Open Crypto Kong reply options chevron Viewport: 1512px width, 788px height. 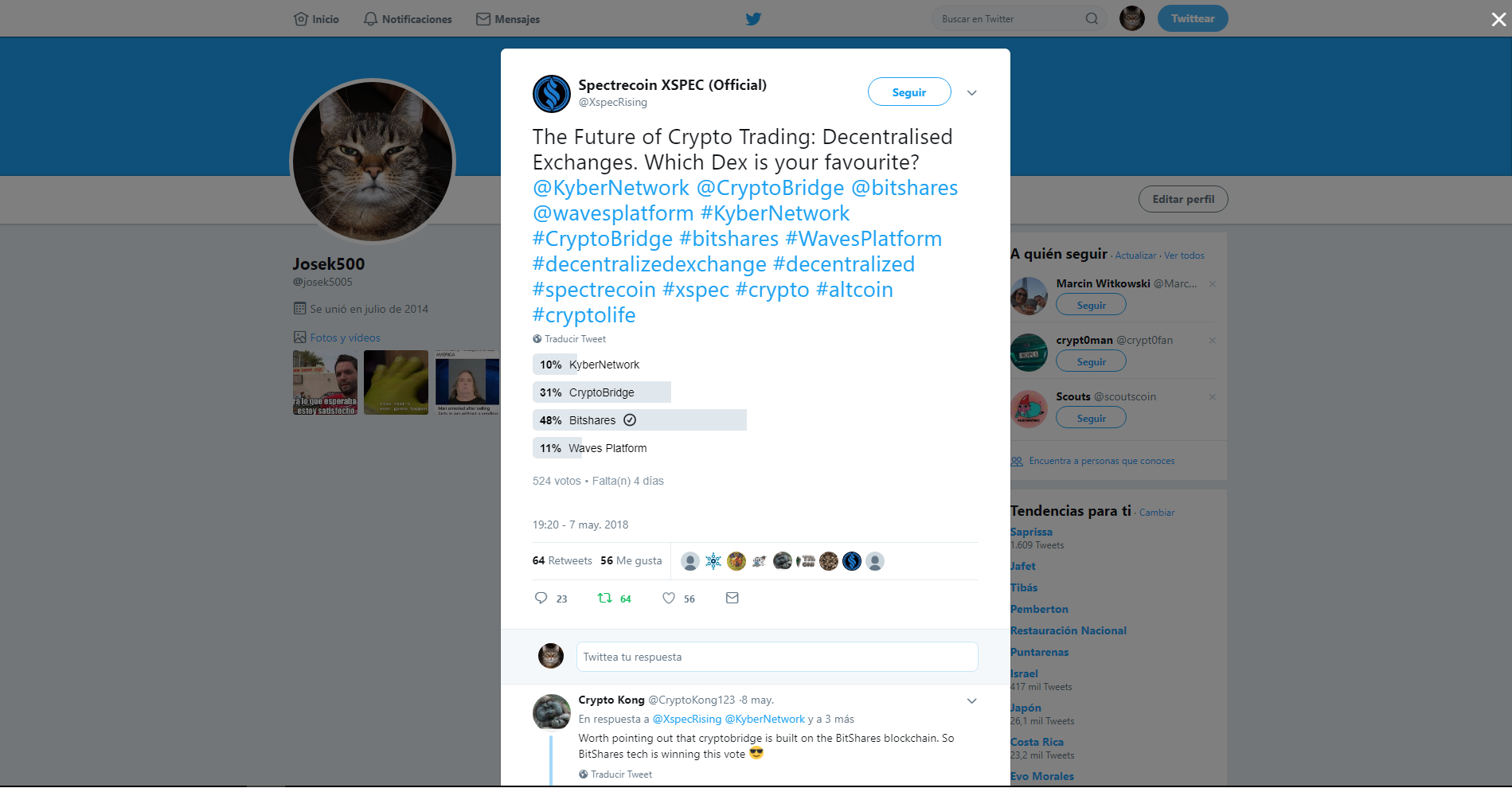pos(971,701)
